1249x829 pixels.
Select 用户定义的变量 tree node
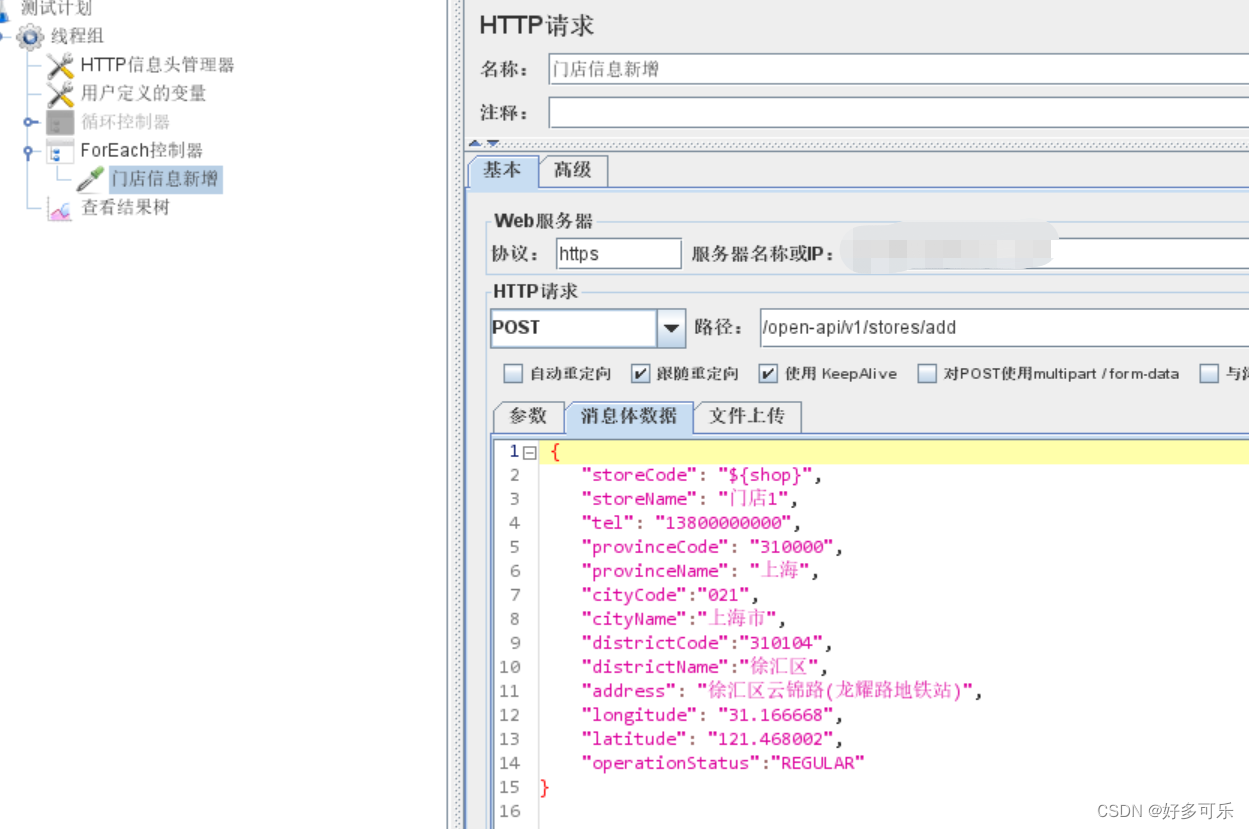[143, 94]
